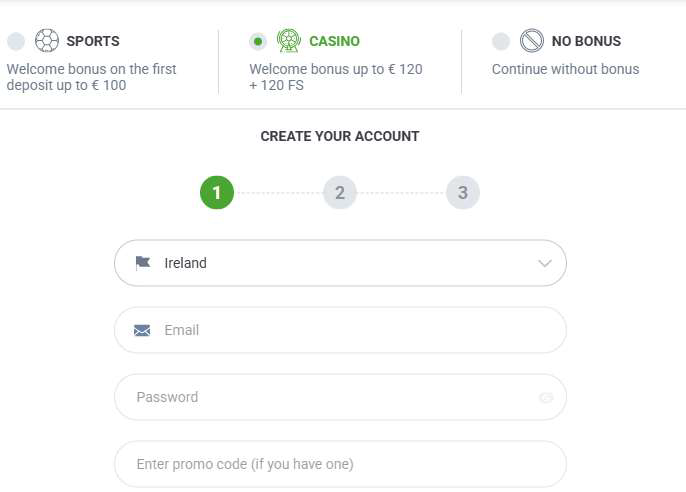The height and width of the screenshot is (492, 686).
Task: Click the promo code input field
Action: pos(340,464)
